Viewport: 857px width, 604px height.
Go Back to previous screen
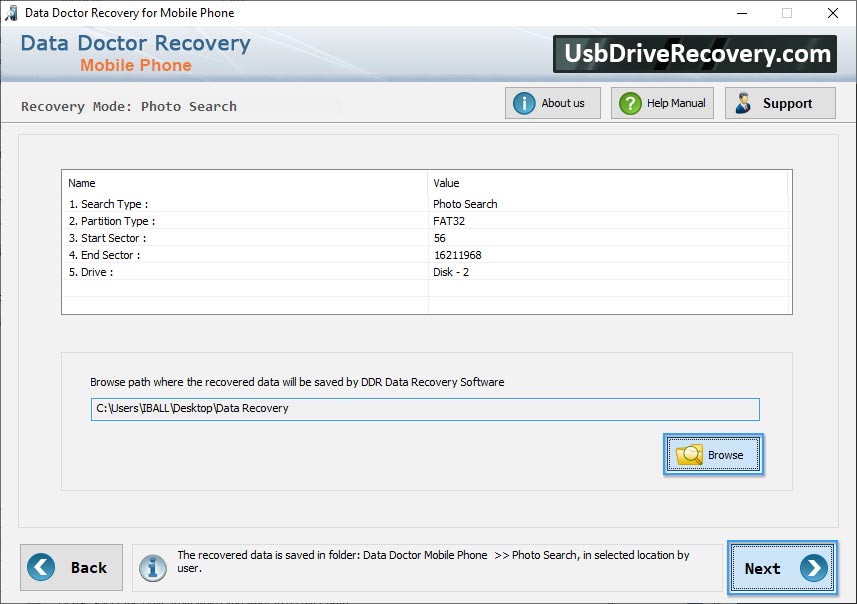tap(72, 567)
